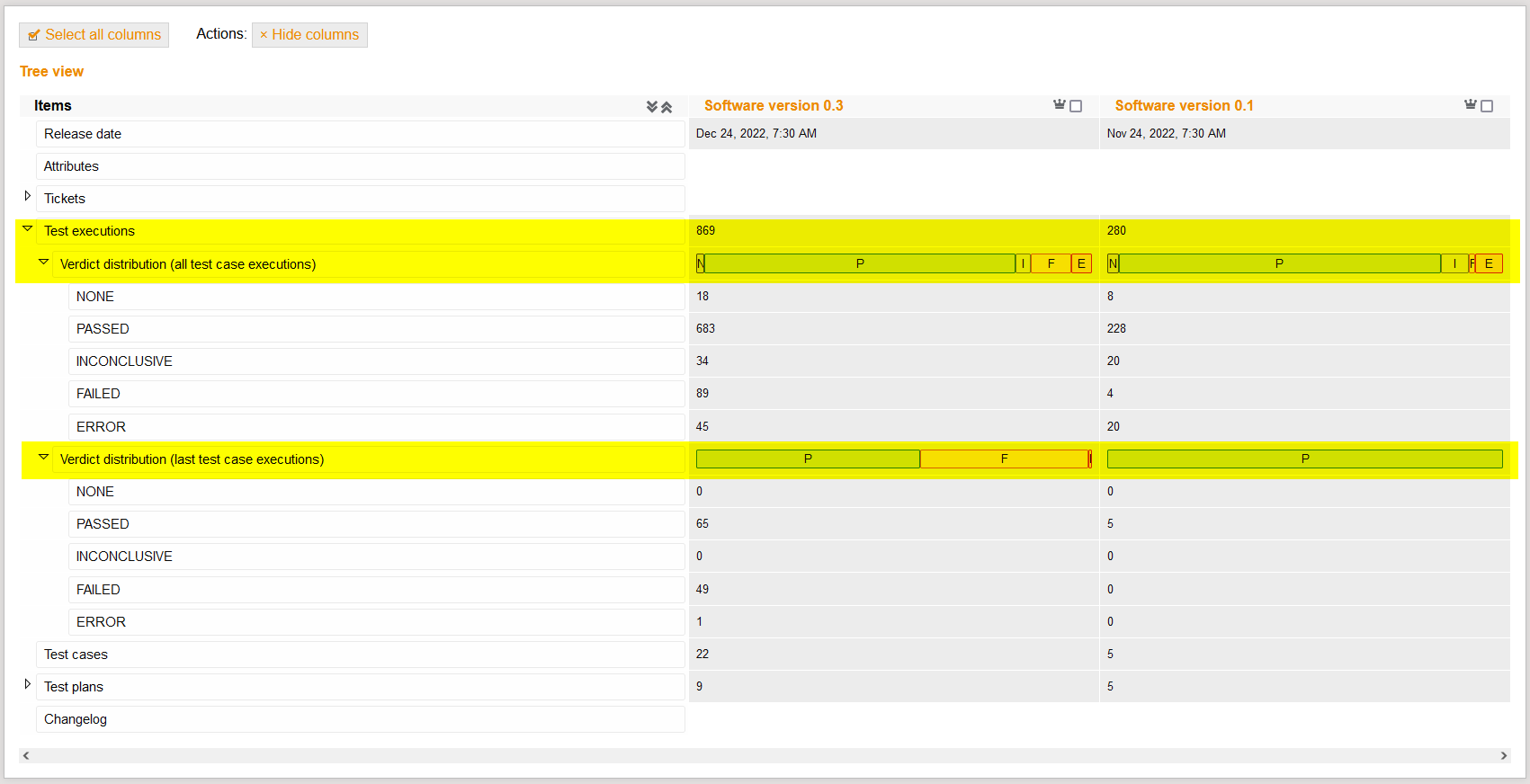Click the Hide columns action button
Screen dimensions: 1530x784
[x=309, y=35]
